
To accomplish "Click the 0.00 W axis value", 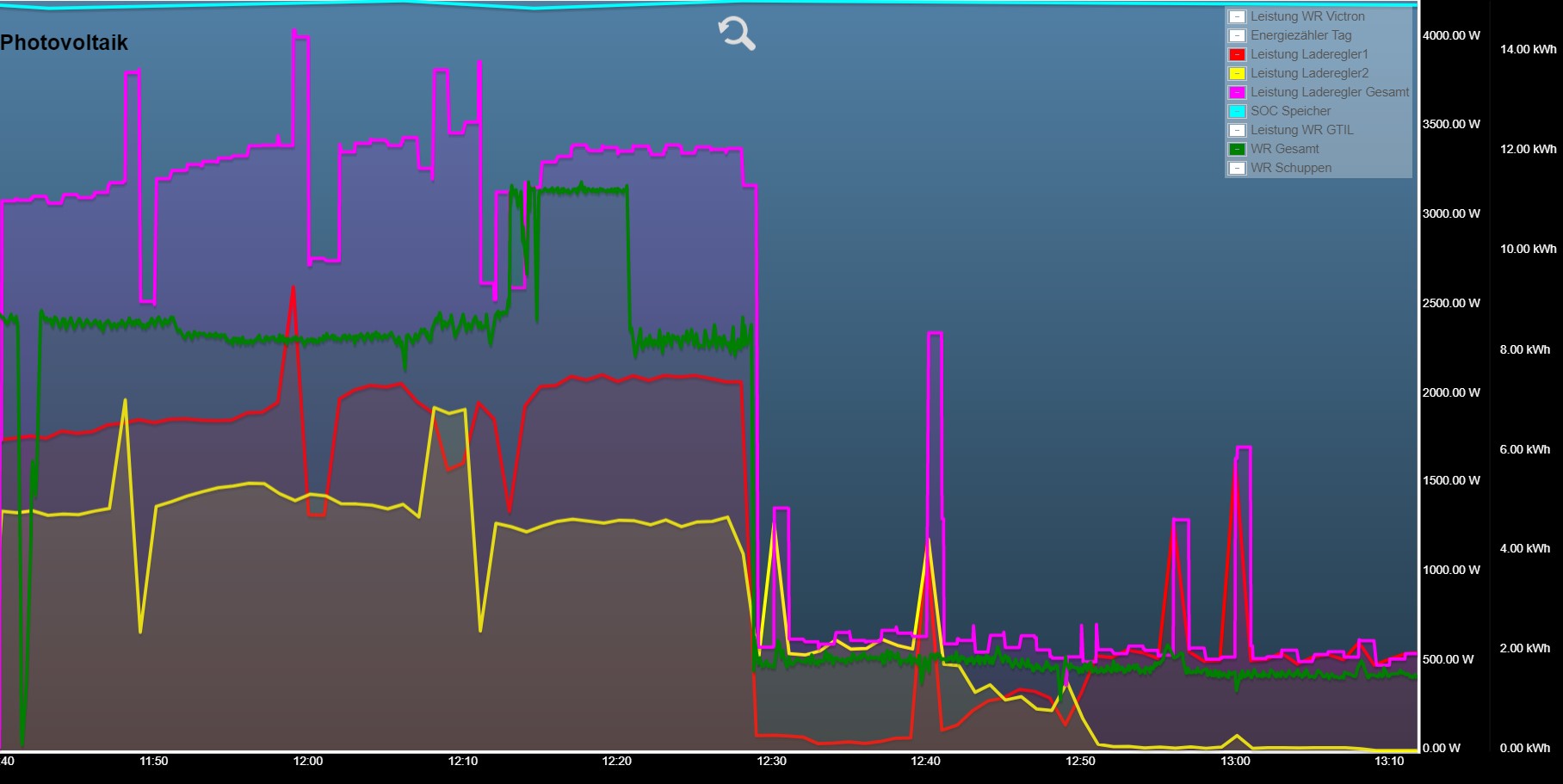I will pos(1441,748).
